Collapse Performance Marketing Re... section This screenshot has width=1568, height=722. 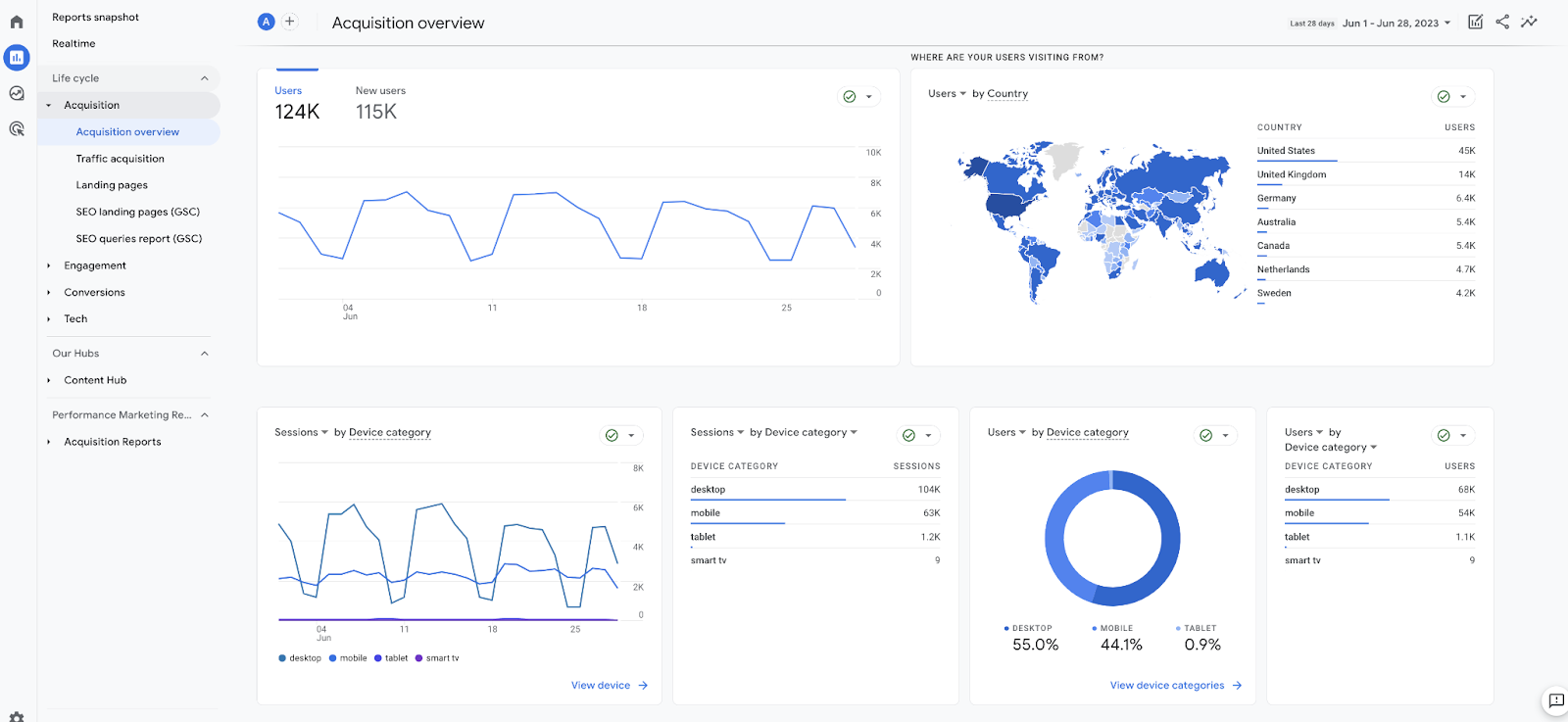pos(205,415)
